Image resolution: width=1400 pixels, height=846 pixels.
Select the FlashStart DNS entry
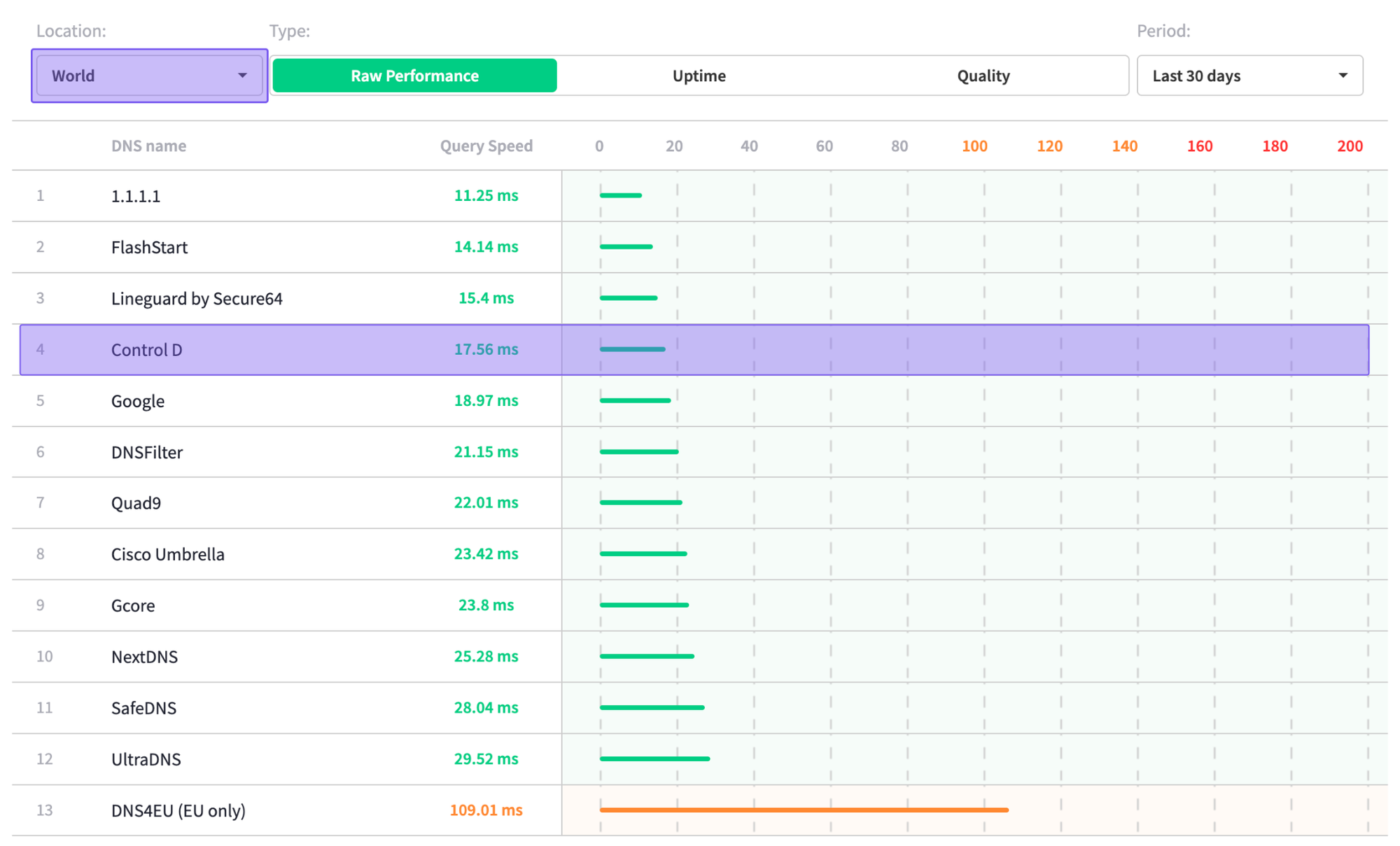coord(149,247)
